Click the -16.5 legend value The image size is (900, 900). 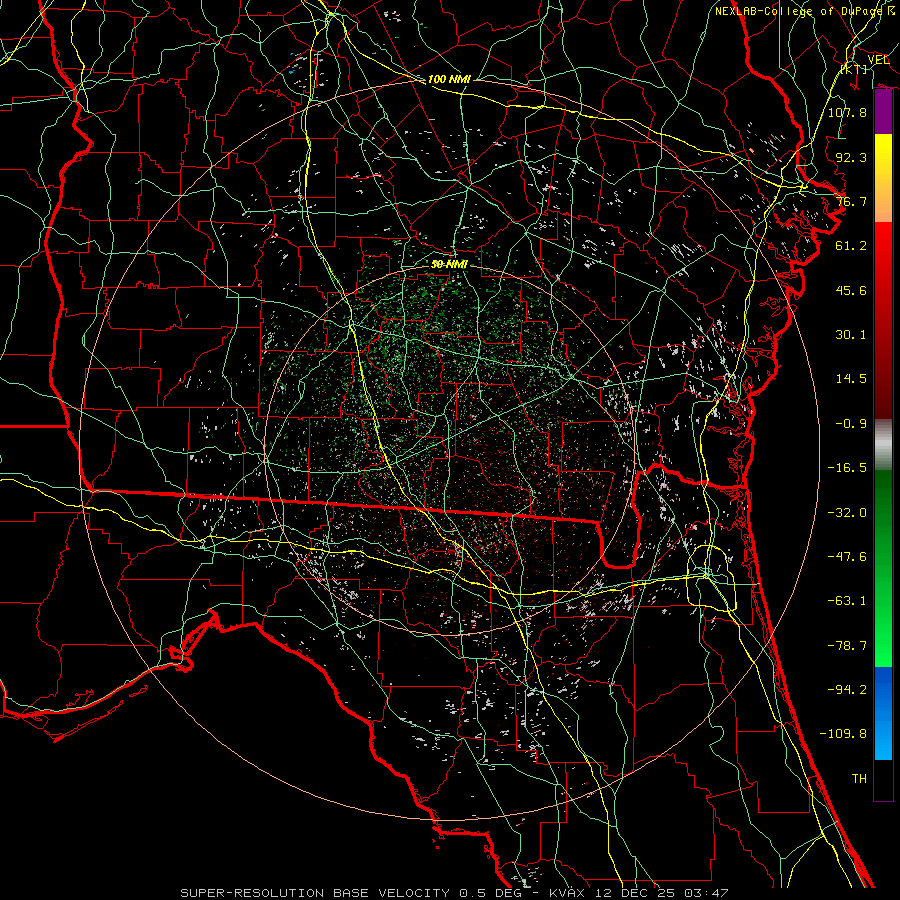click(x=847, y=468)
